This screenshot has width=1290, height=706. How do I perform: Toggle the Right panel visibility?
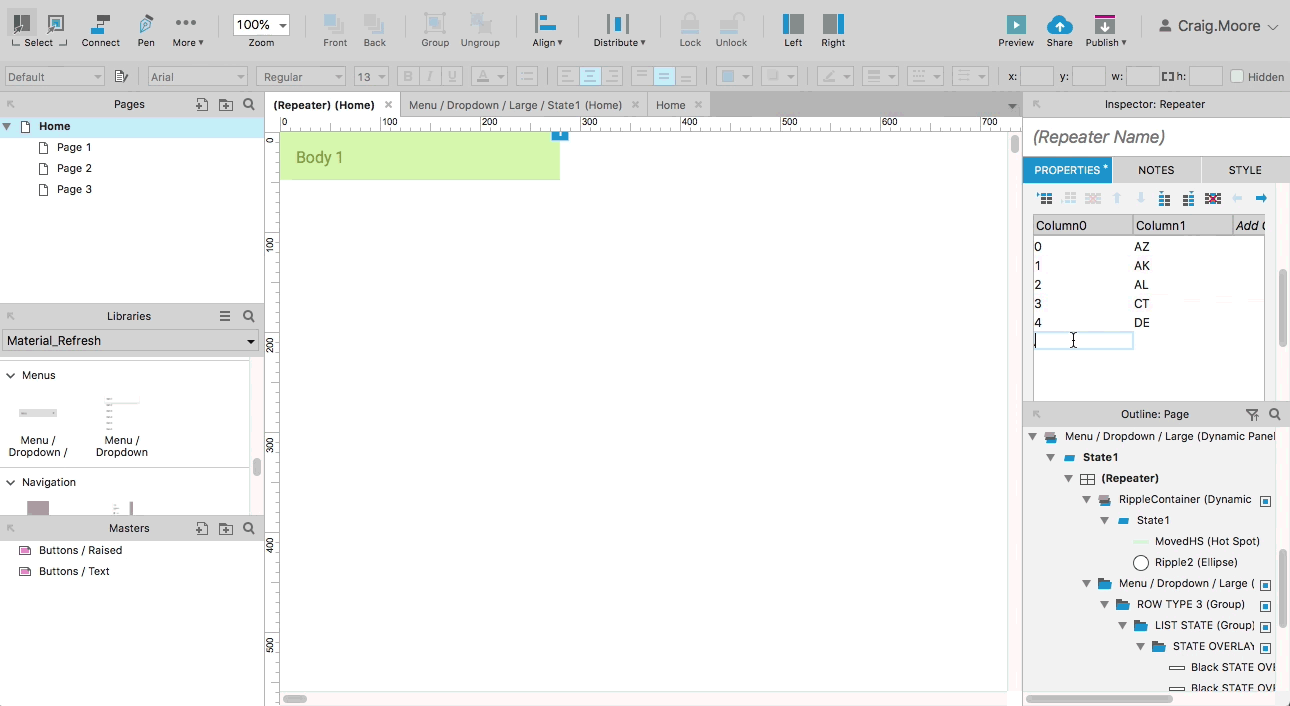[833, 30]
